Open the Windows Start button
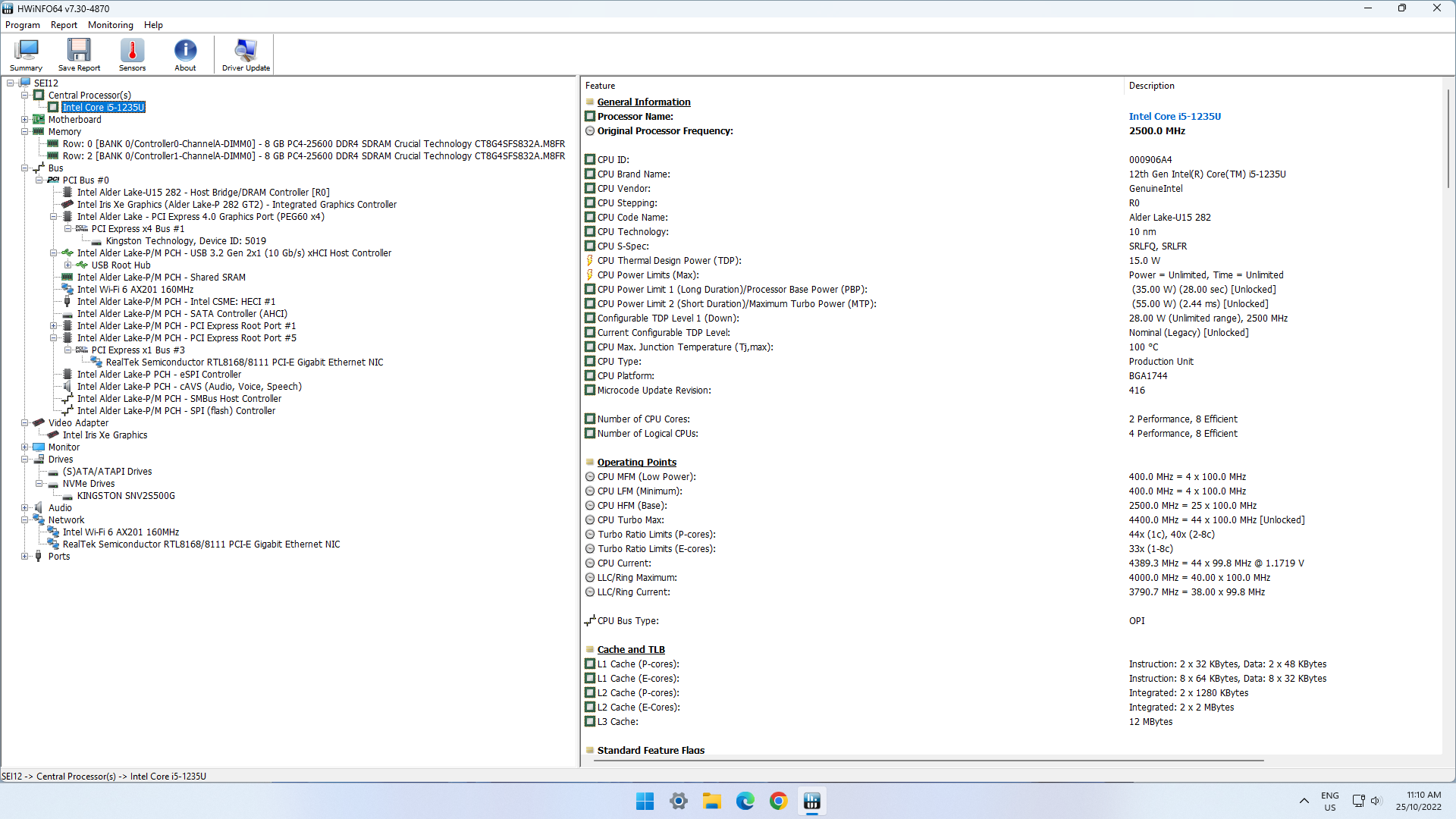Image resolution: width=1456 pixels, height=819 pixels. point(645,801)
